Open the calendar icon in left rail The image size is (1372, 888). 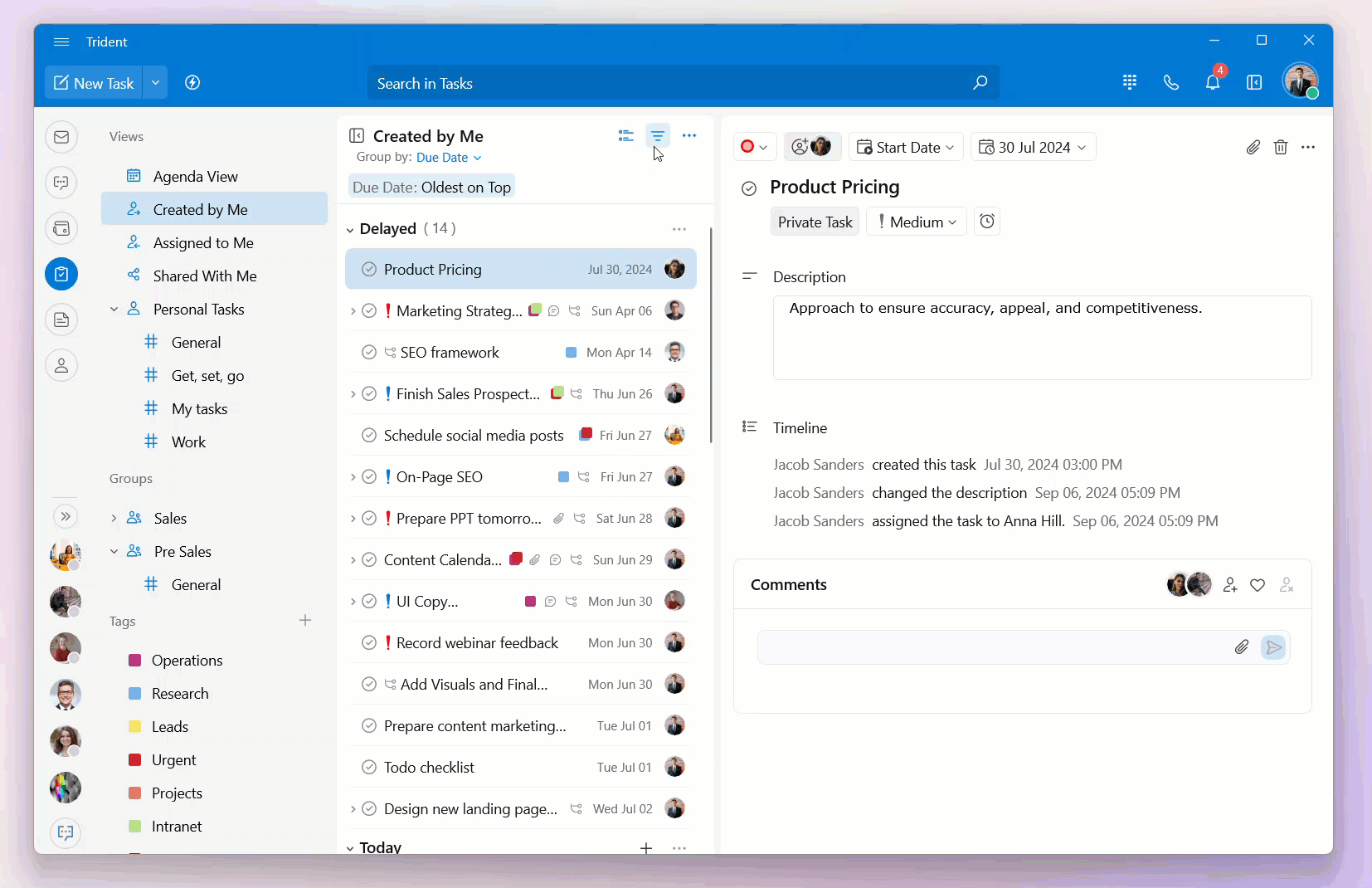point(61,228)
